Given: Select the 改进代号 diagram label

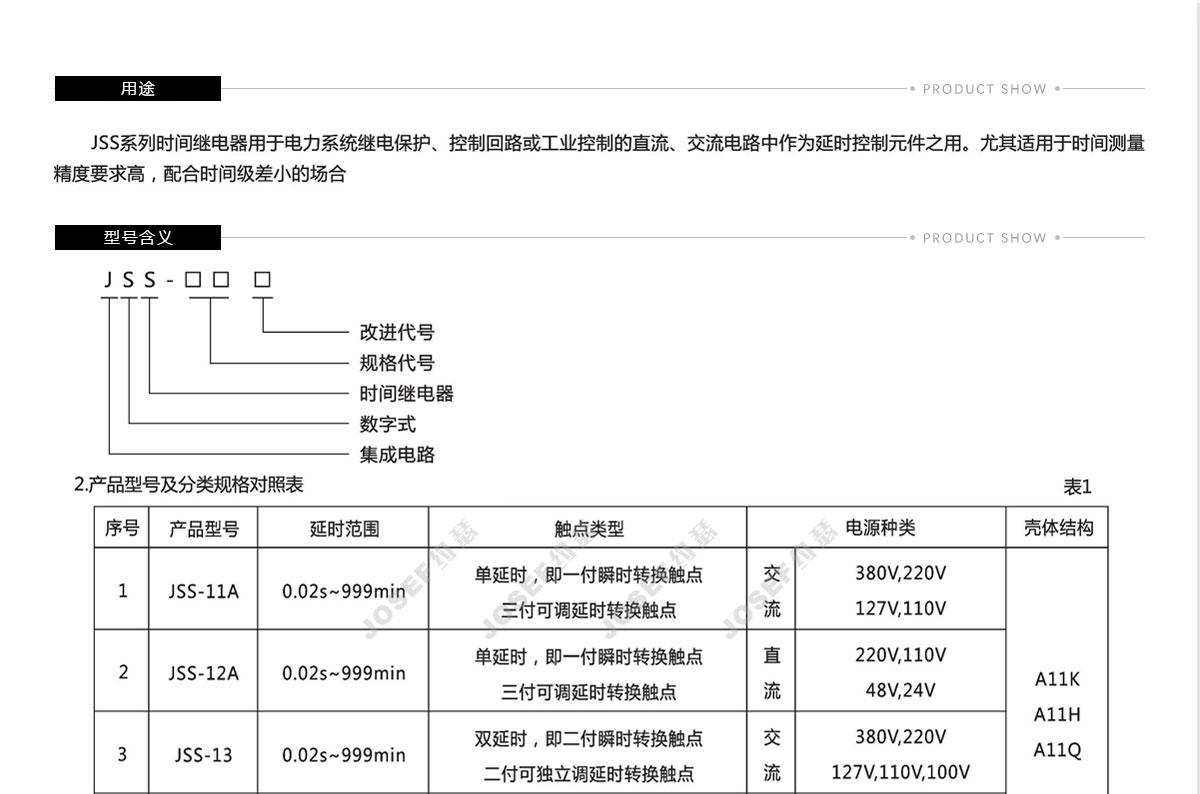Looking at the screenshot, I should point(397,332).
